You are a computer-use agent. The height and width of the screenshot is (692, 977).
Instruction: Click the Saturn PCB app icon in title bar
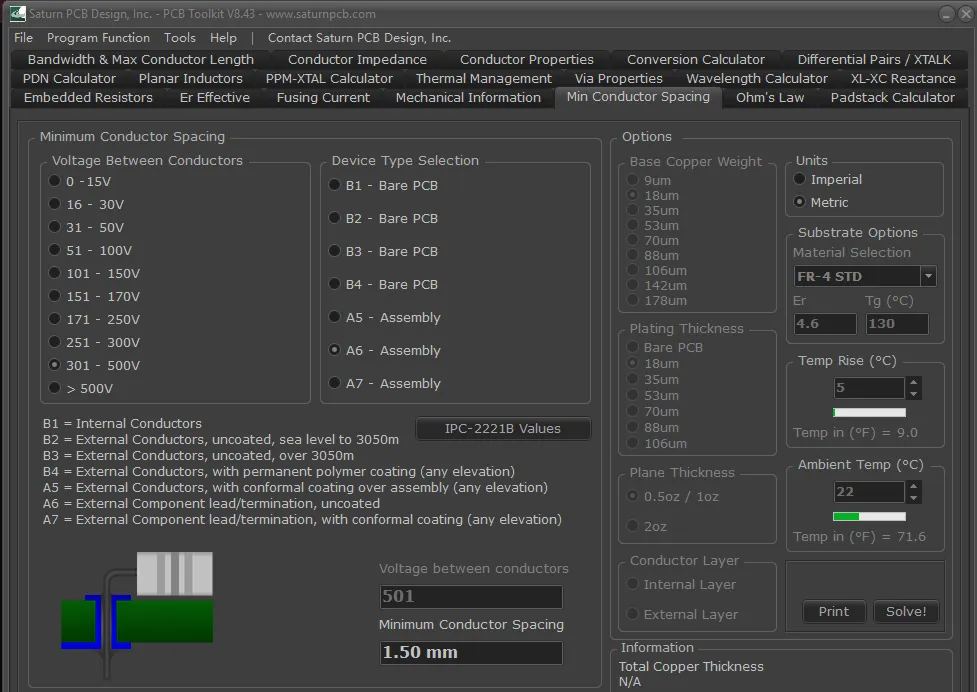tap(17, 13)
